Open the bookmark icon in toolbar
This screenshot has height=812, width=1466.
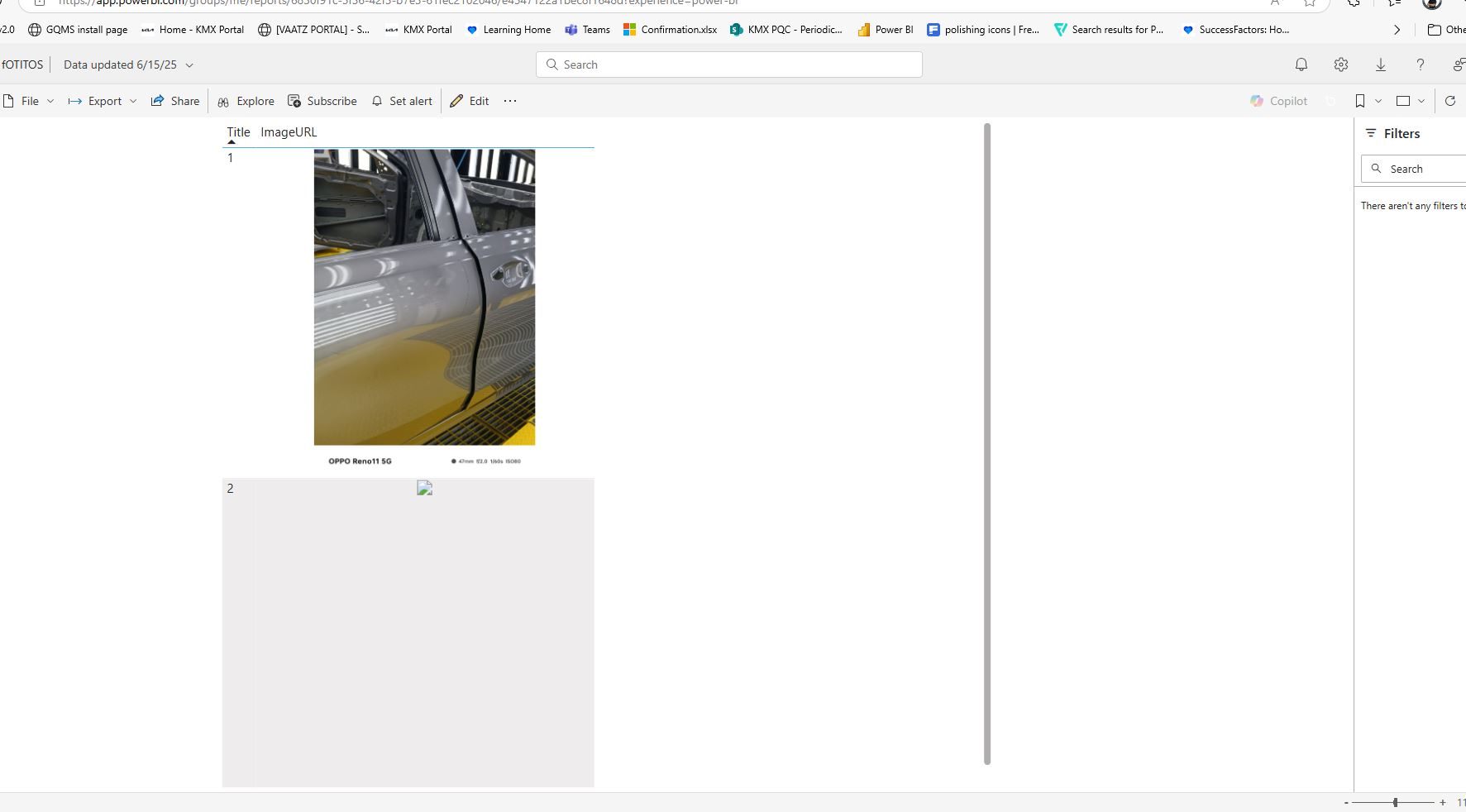1360,101
